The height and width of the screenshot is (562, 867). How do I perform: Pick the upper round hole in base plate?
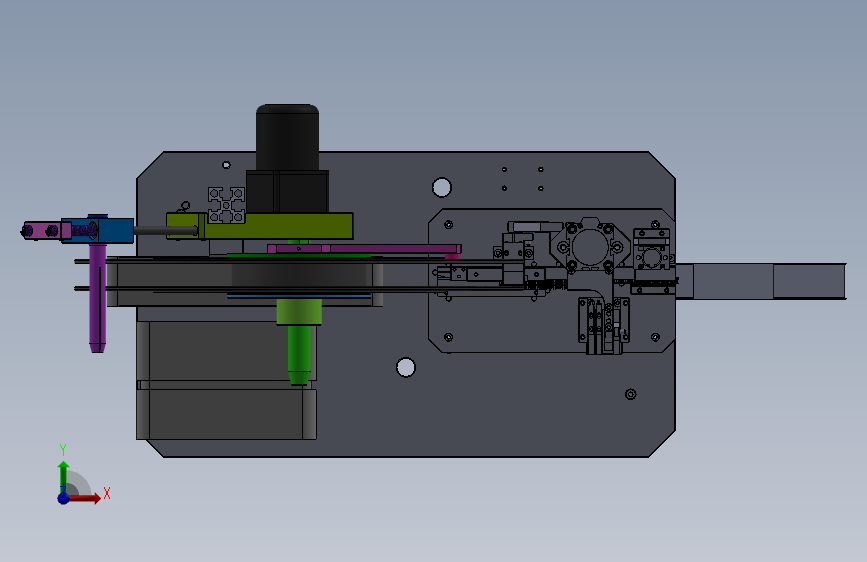pos(441,188)
